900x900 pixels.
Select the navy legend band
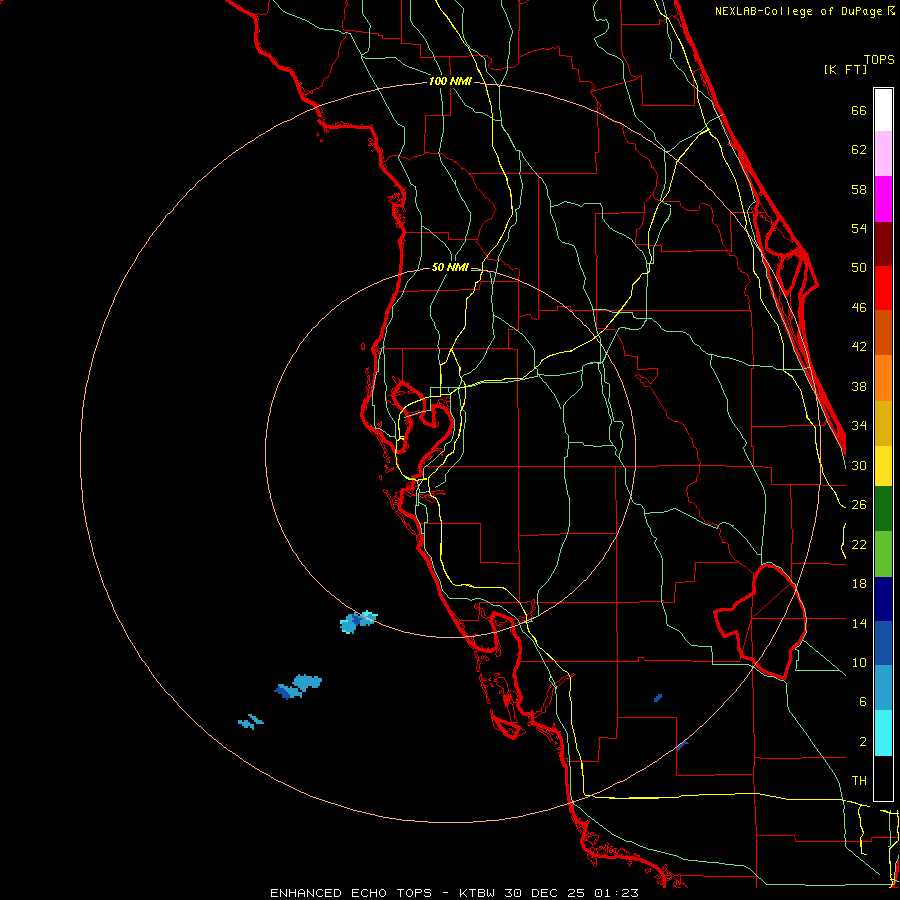(x=883, y=599)
